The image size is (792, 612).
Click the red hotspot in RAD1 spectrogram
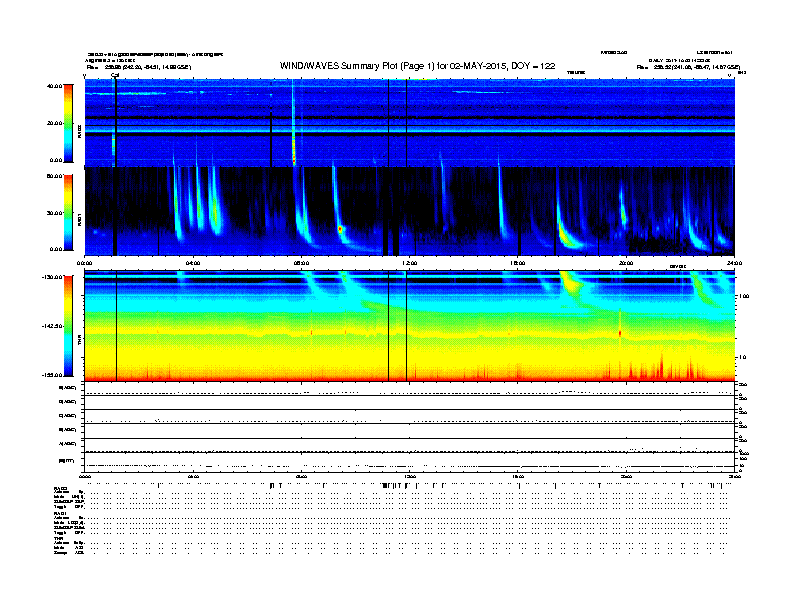[x=340, y=229]
